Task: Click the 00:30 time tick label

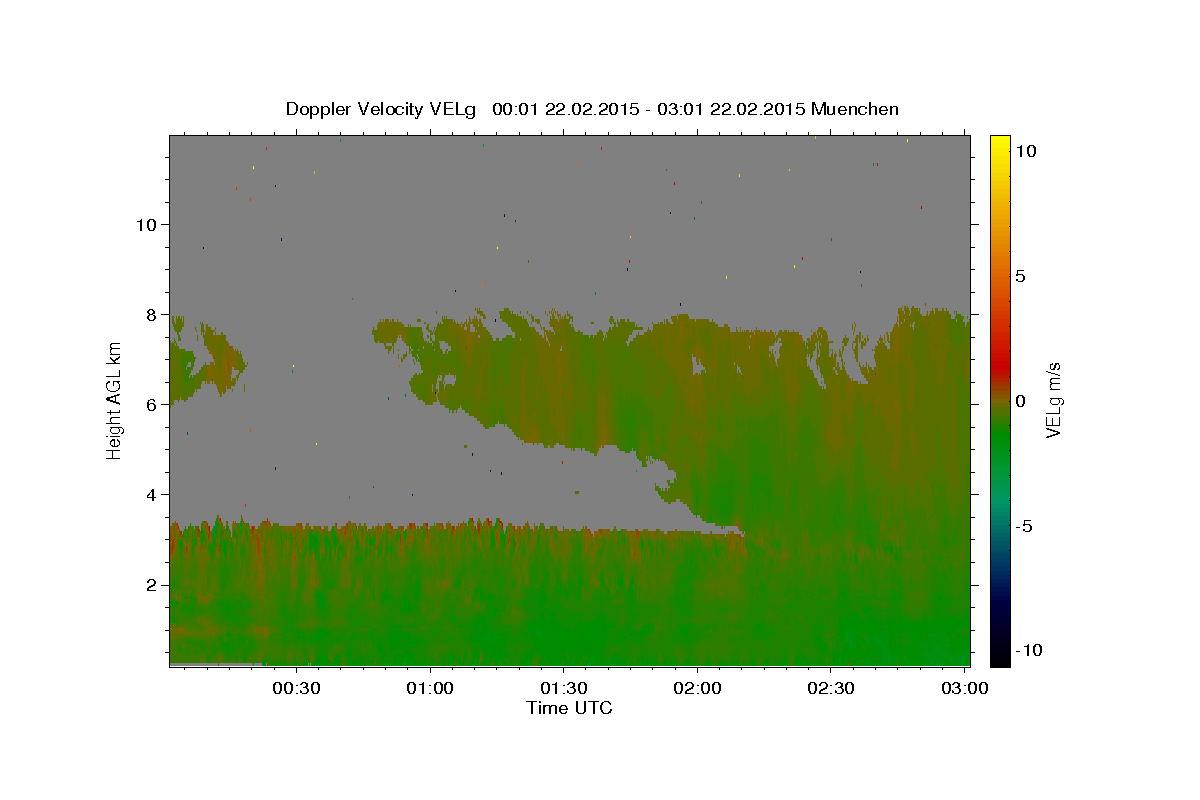Action: [297, 688]
